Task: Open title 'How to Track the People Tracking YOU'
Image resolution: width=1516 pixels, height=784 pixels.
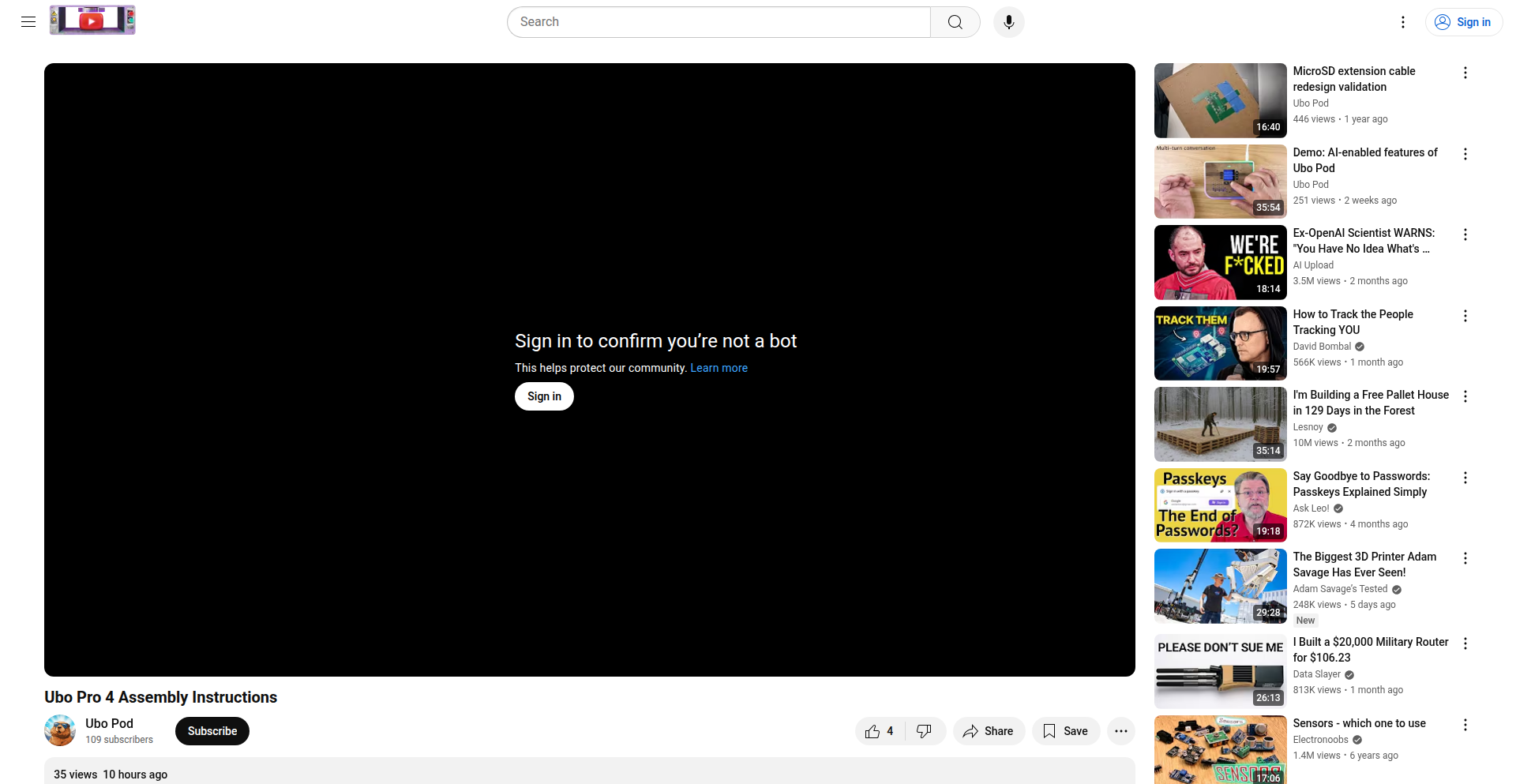Action: click(x=1353, y=322)
